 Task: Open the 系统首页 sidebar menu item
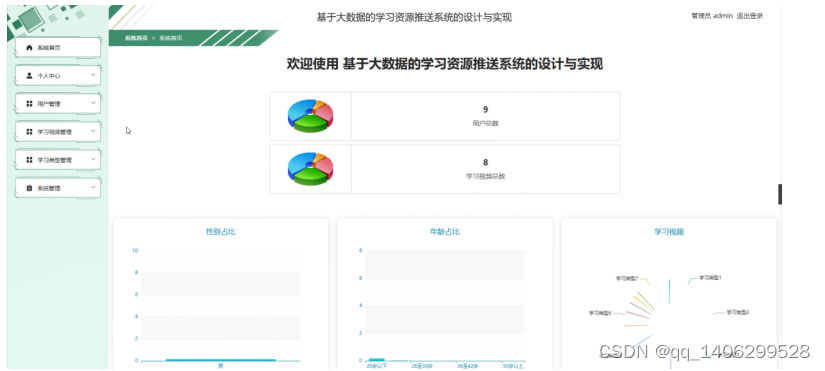[x=58, y=47]
